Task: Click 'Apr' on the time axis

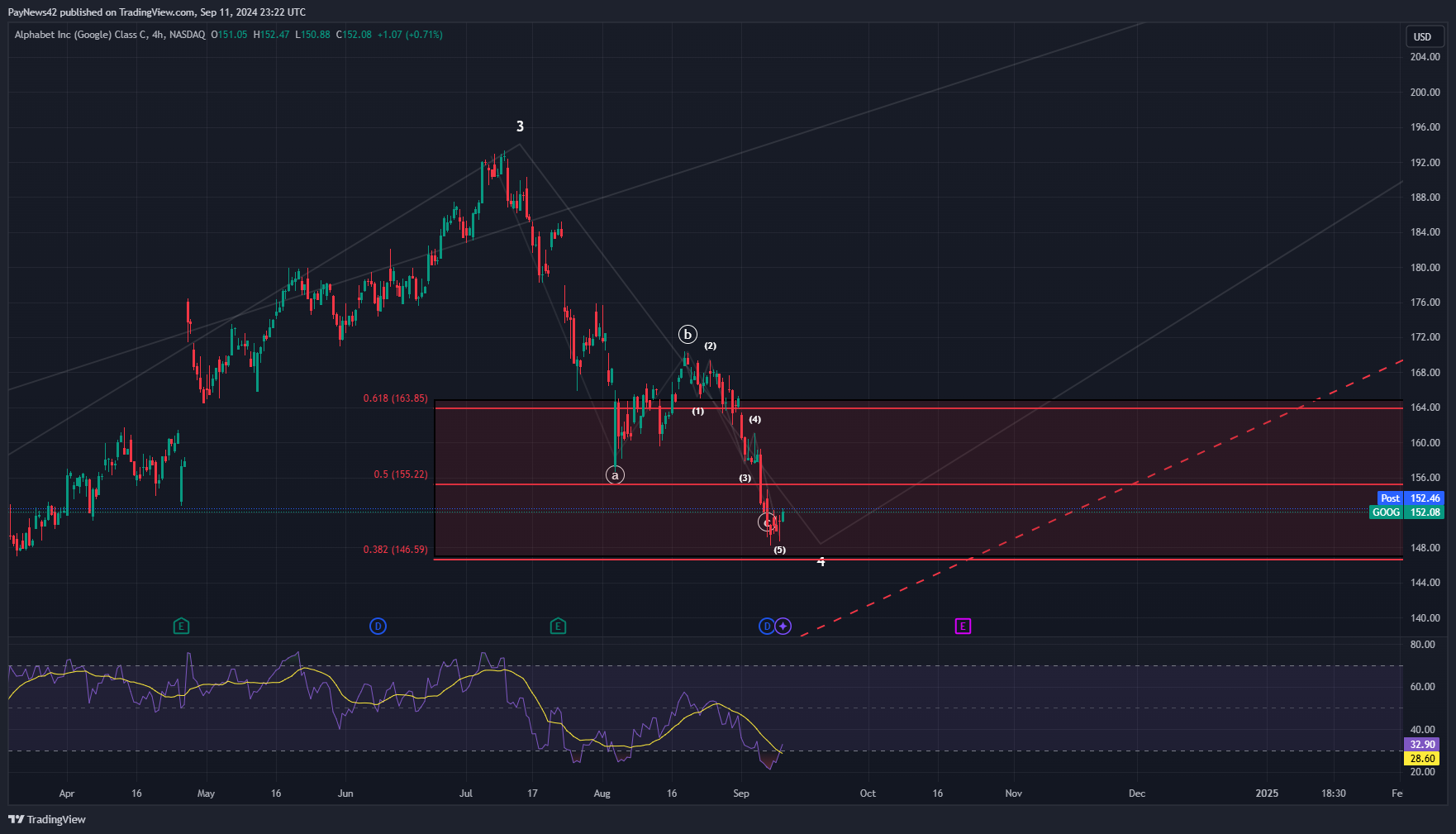Action: click(67, 793)
